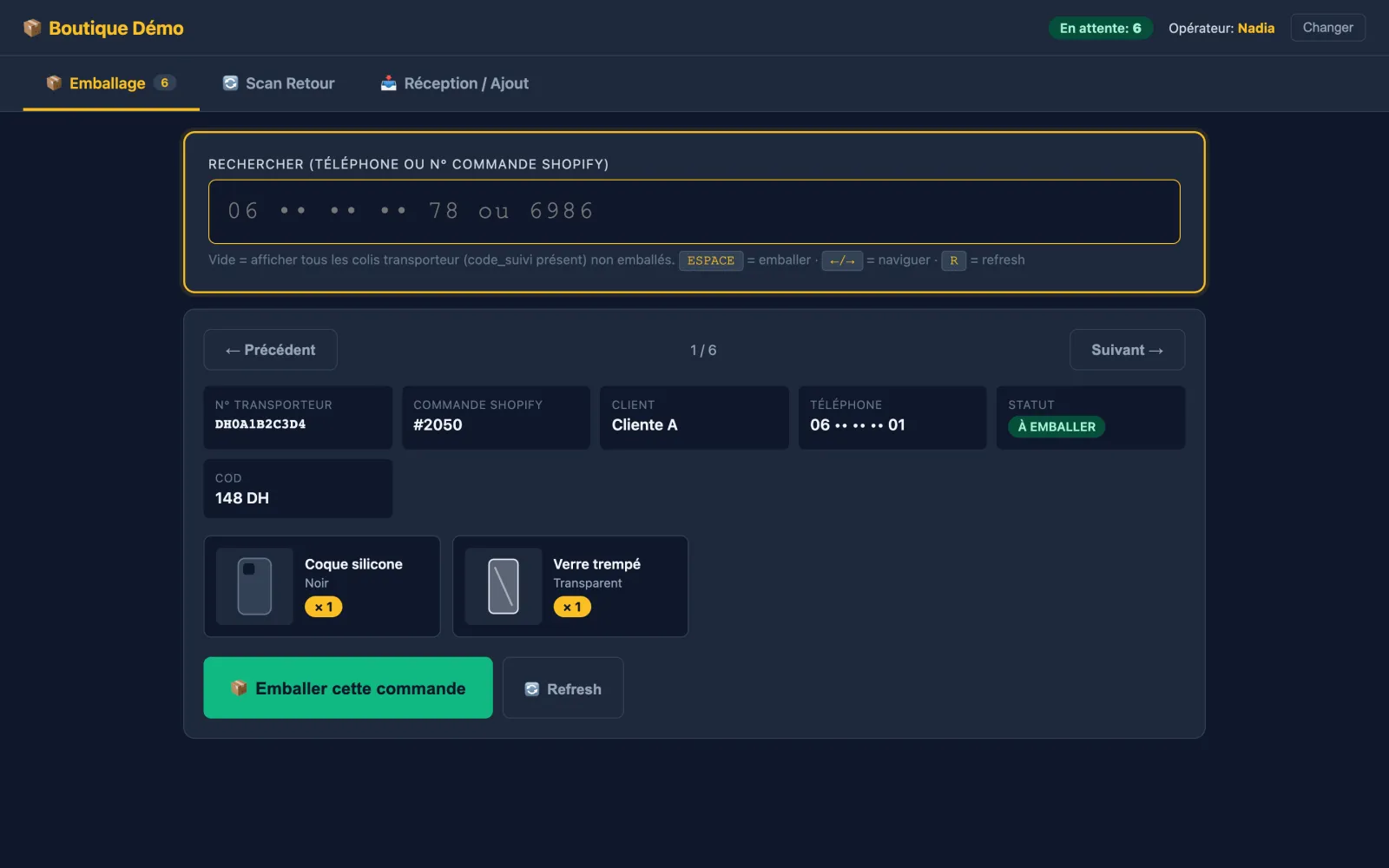This screenshot has height=868, width=1389.
Task: Click operator name Nadia
Action: click(1256, 28)
